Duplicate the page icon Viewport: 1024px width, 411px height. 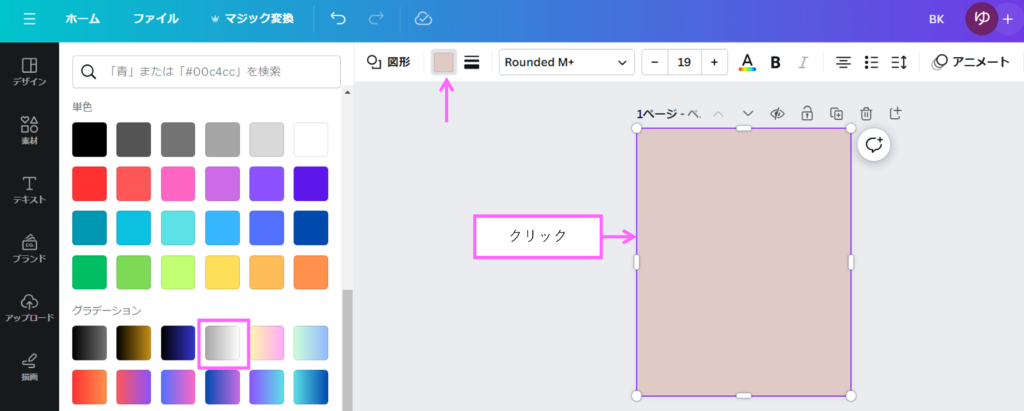836,113
